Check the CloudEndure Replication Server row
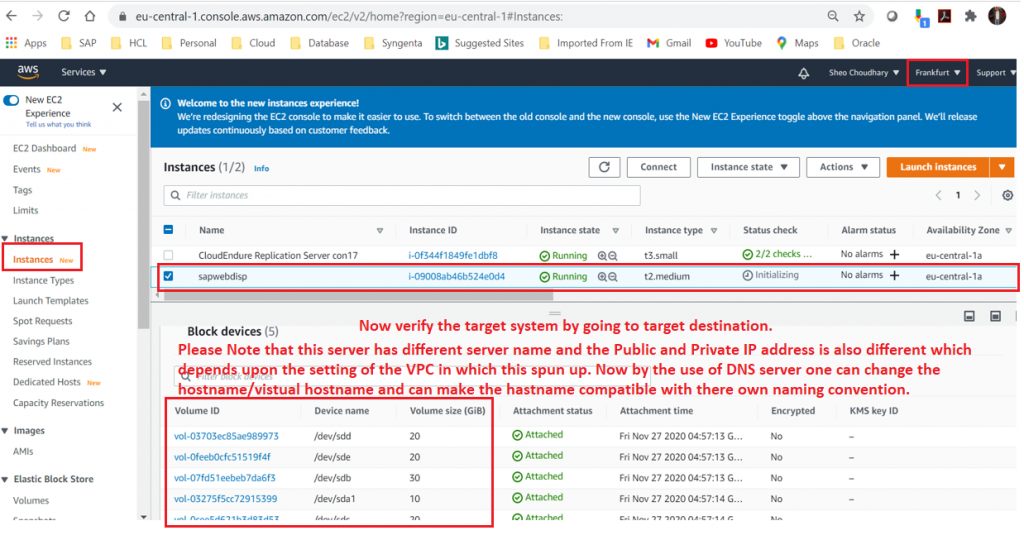This screenshot has height=559, width=1024. [x=168, y=255]
